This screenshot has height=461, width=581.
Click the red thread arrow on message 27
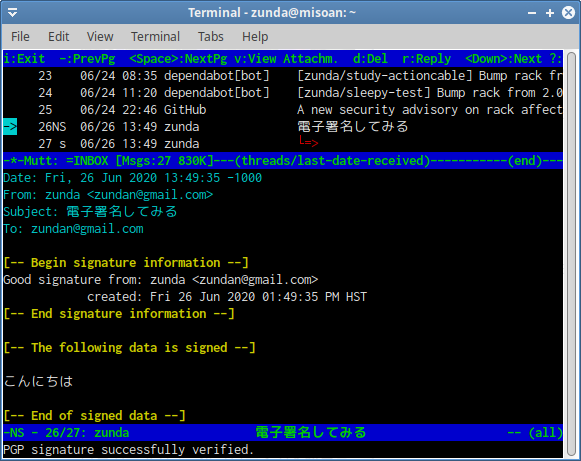[x=308, y=142]
